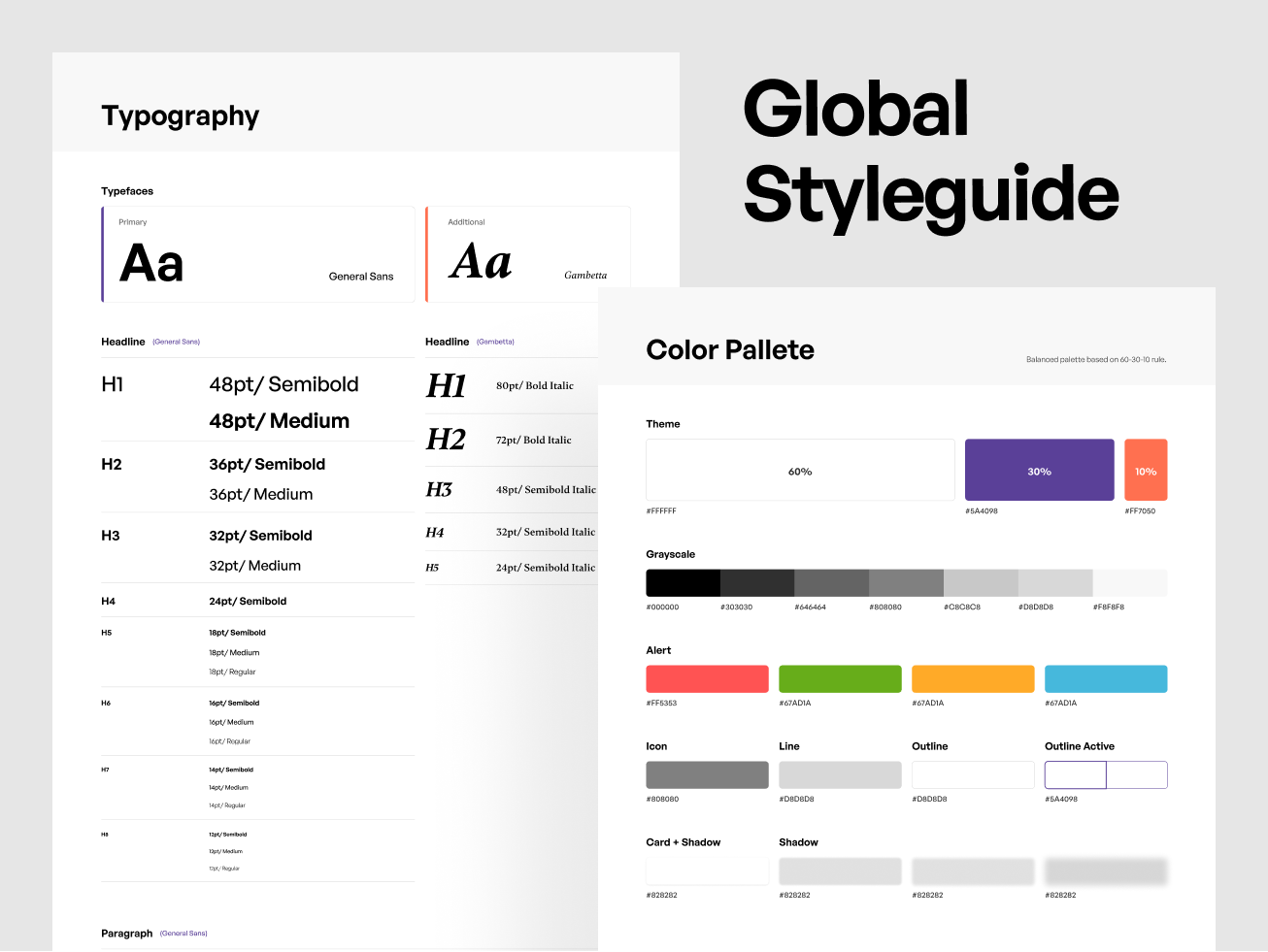Image resolution: width=1268 pixels, height=952 pixels.
Task: Select the purple 30% theme swatch
Action: (1039, 470)
